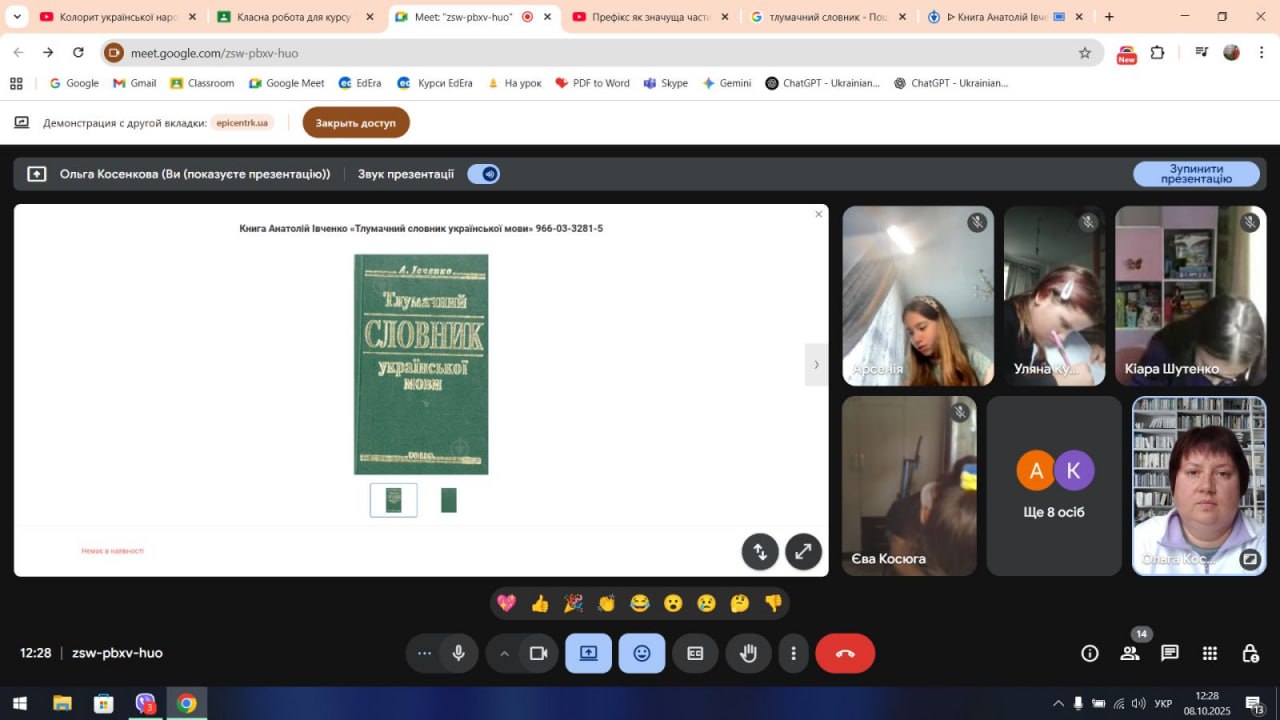
Task: Open the chat messages panel
Action: coord(1169,653)
